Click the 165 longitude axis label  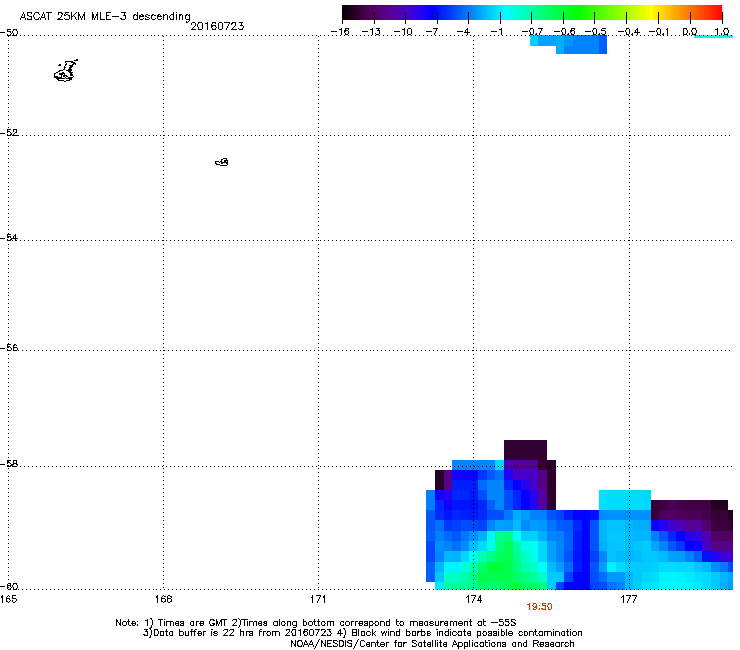point(8,599)
